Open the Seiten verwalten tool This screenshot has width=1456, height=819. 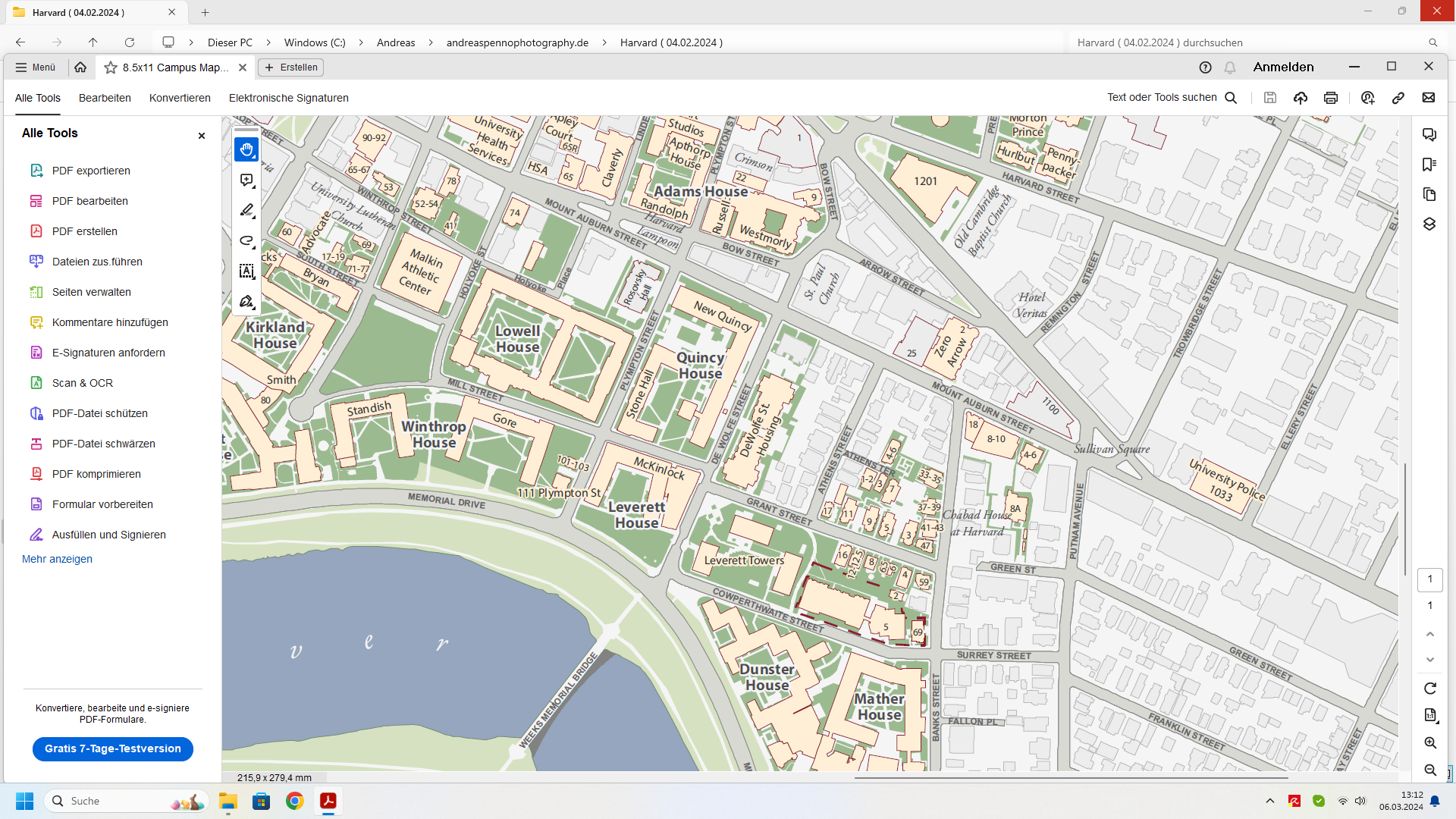coord(92,292)
